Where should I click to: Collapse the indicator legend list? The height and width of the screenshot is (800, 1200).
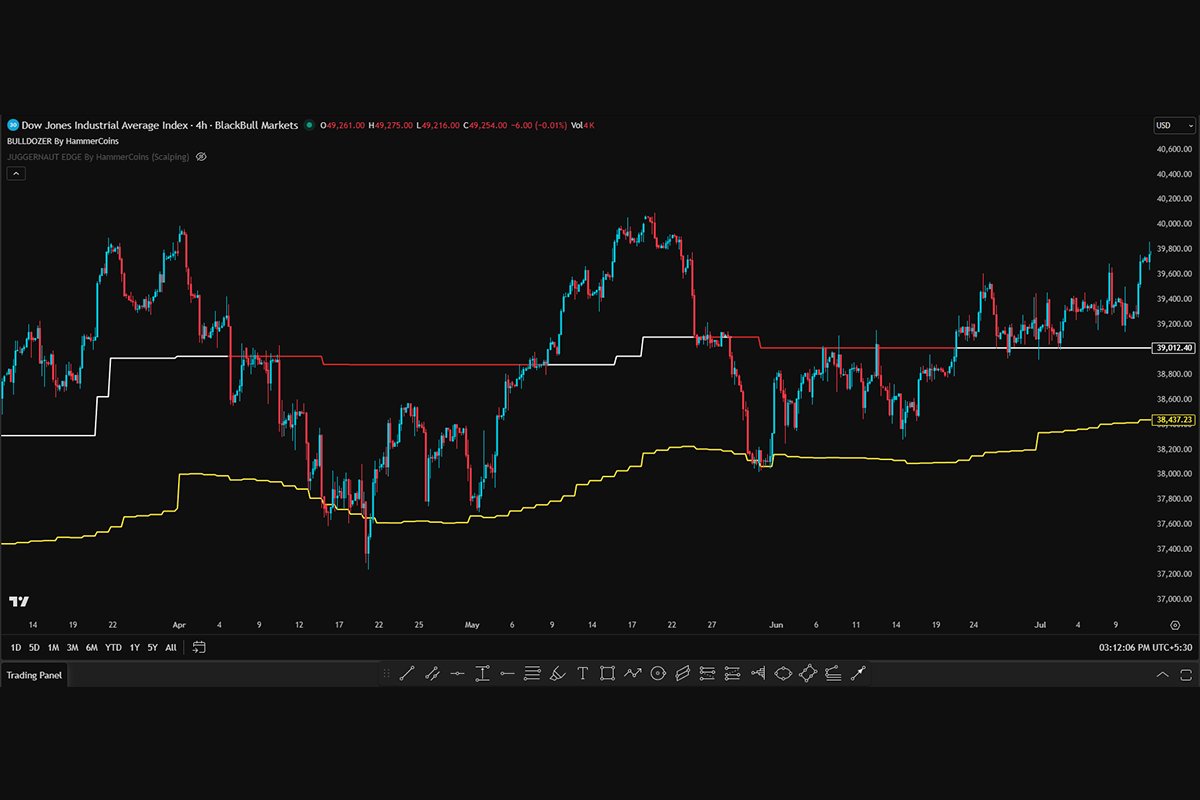coord(16,173)
